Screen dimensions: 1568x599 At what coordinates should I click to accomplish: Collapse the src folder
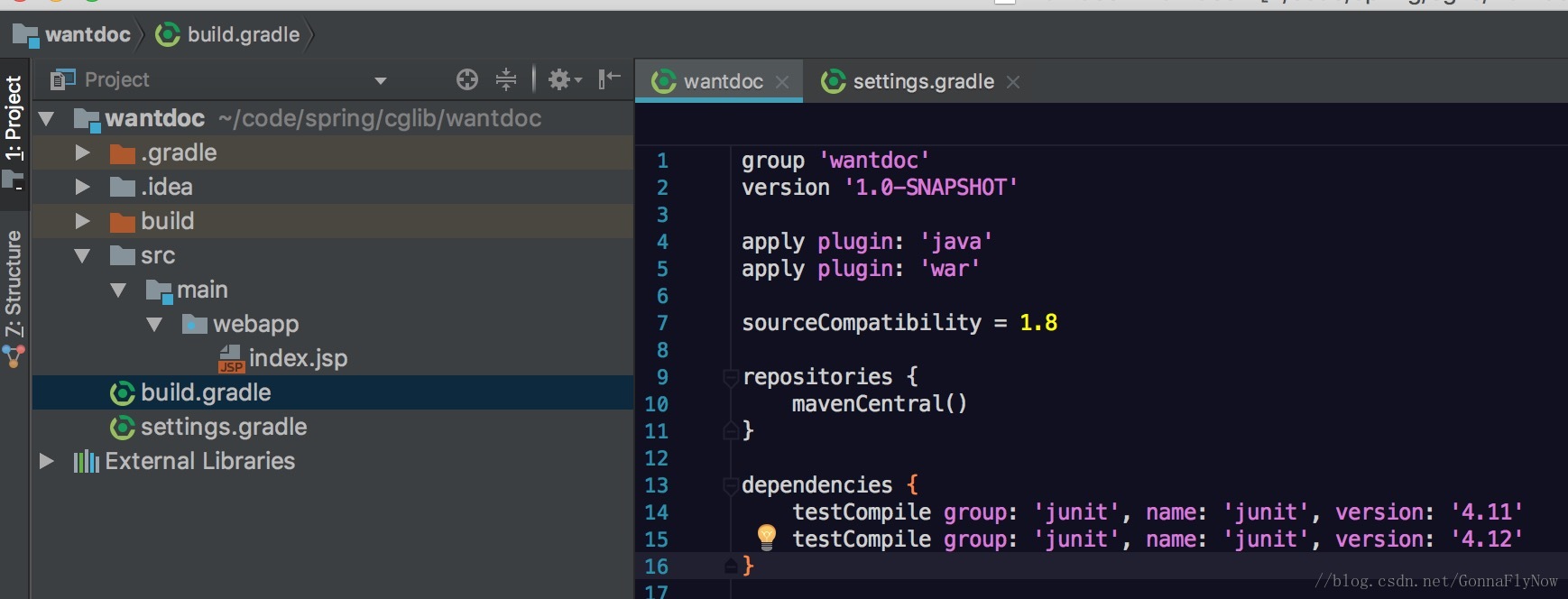pos(82,256)
